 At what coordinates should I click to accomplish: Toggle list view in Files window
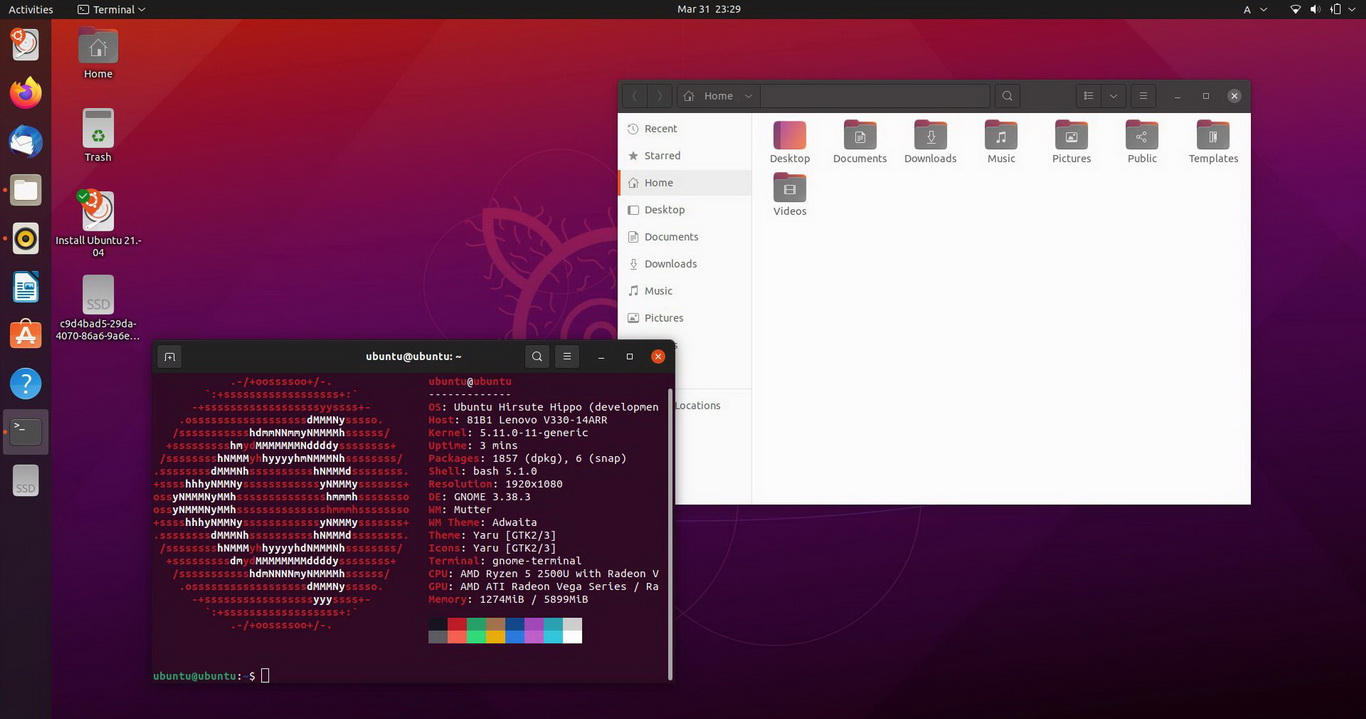(1088, 96)
